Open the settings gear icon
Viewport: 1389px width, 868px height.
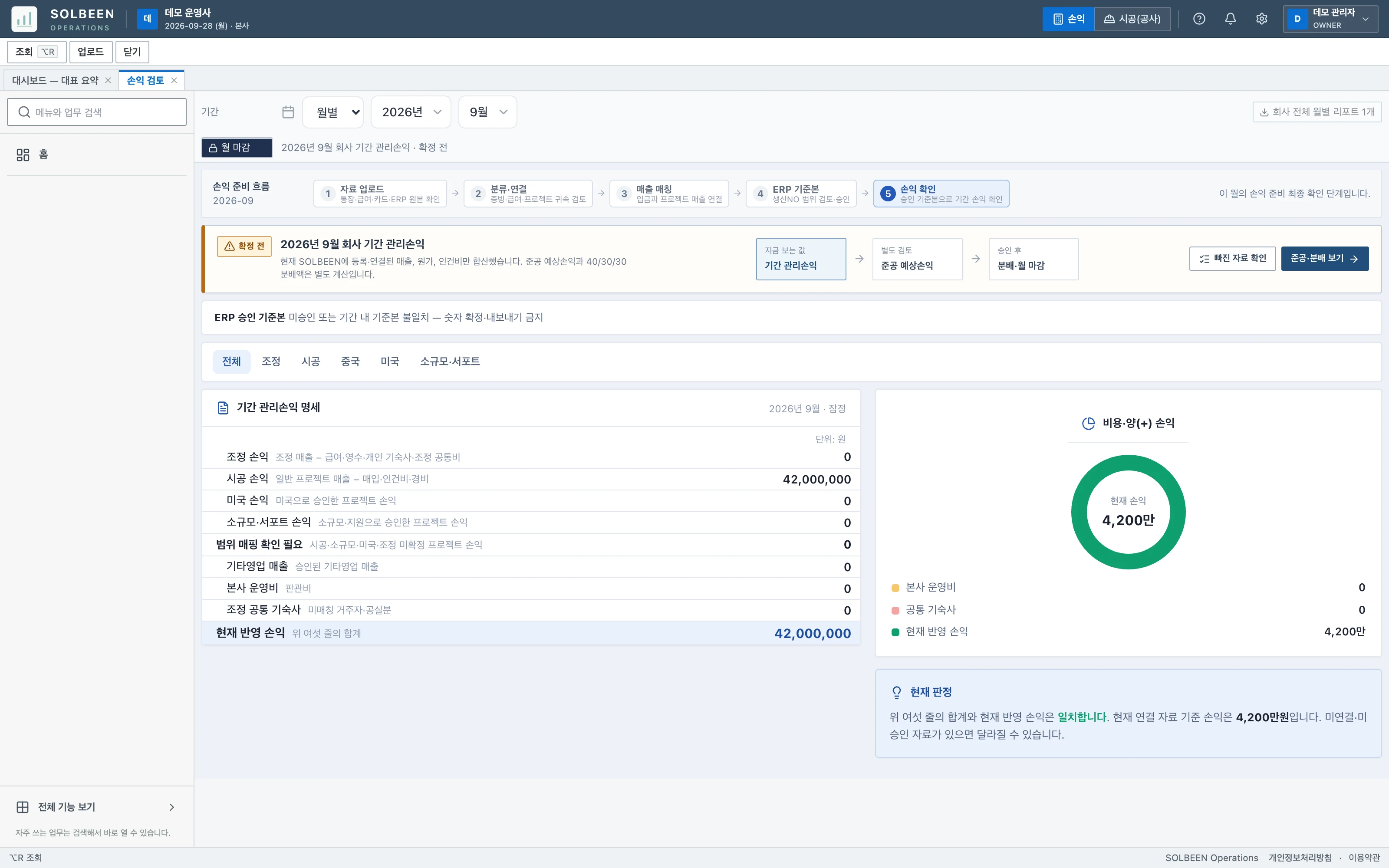(x=1261, y=19)
